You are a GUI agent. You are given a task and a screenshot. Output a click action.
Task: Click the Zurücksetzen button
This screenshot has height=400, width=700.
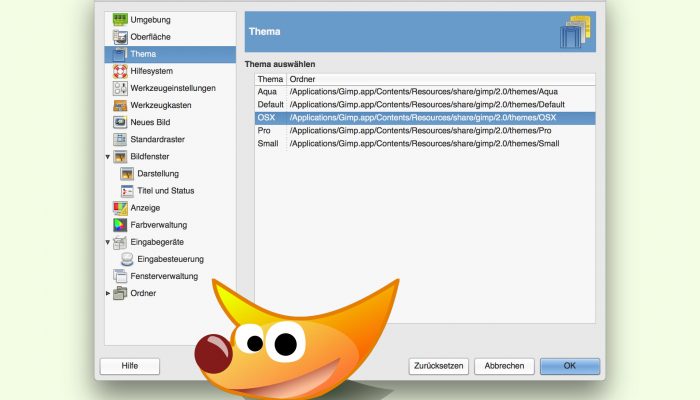(x=438, y=366)
